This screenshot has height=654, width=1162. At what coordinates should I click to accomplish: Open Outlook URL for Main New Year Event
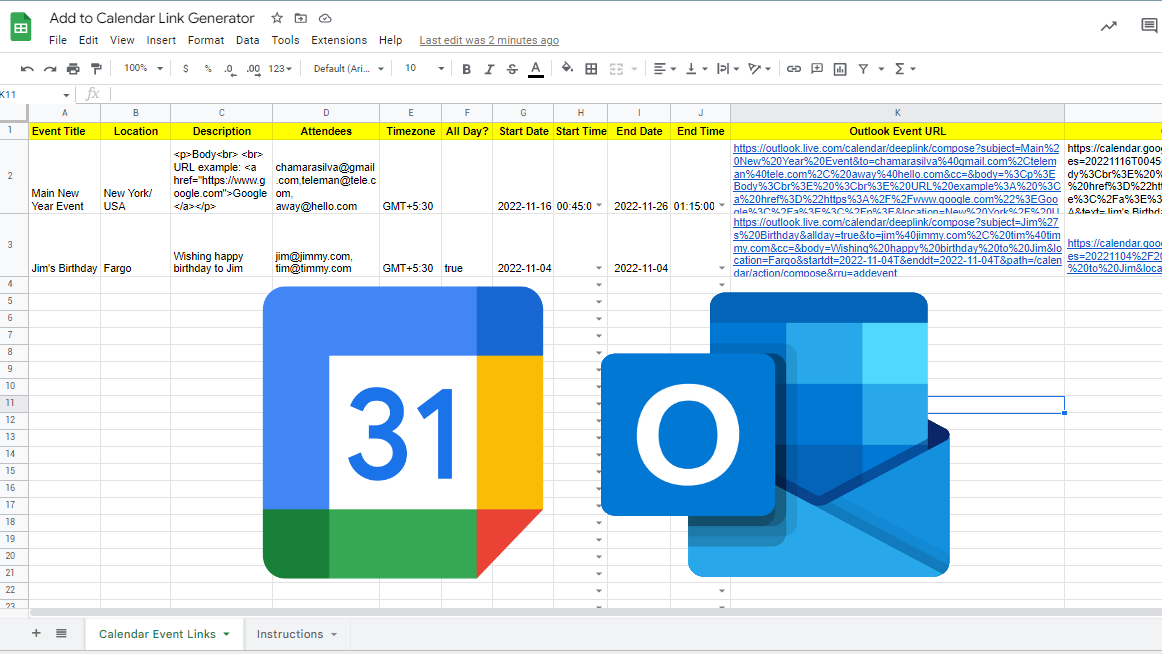coord(897,179)
